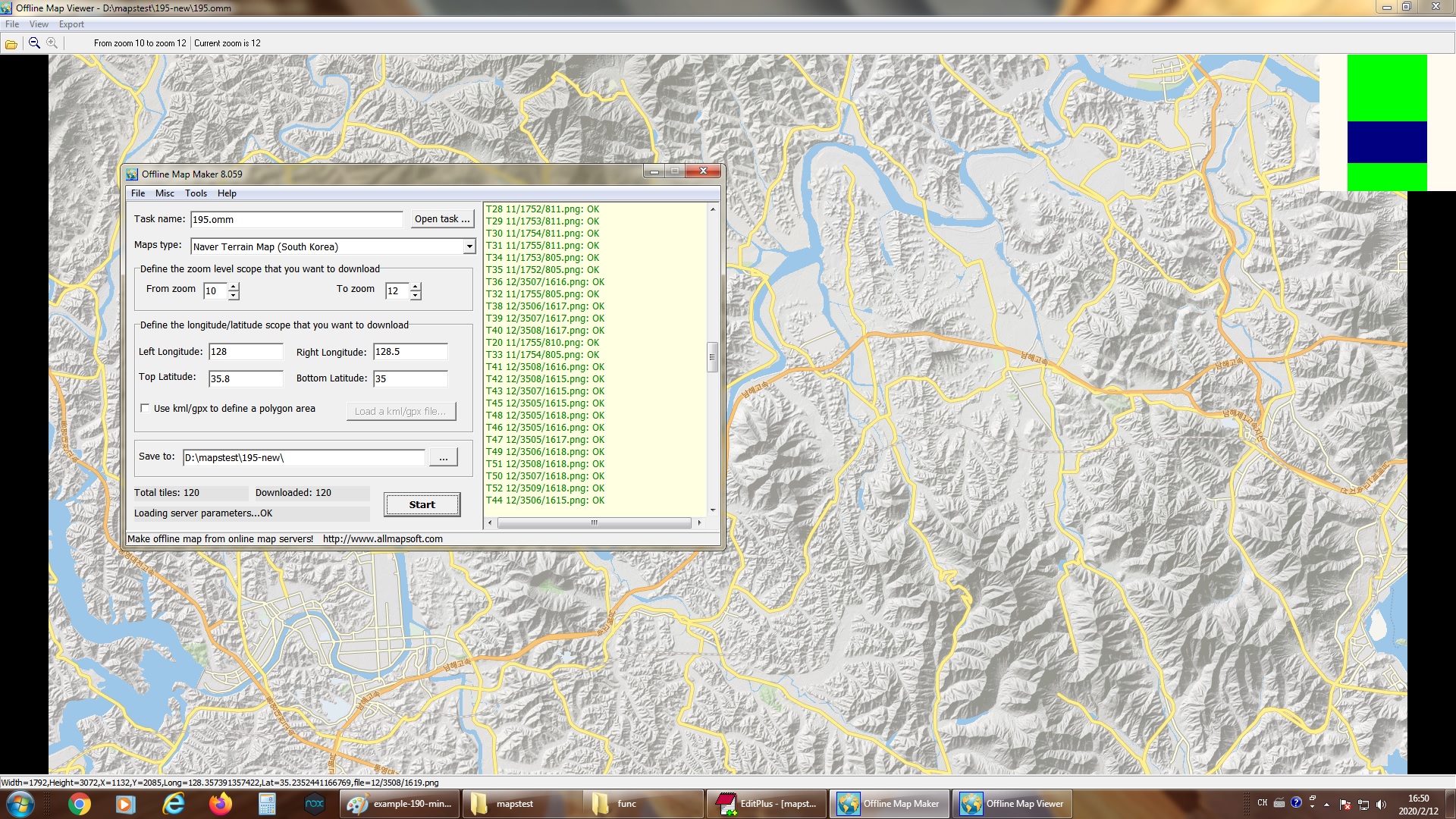Click the Offline Map Viewer title bar icon

7,8
